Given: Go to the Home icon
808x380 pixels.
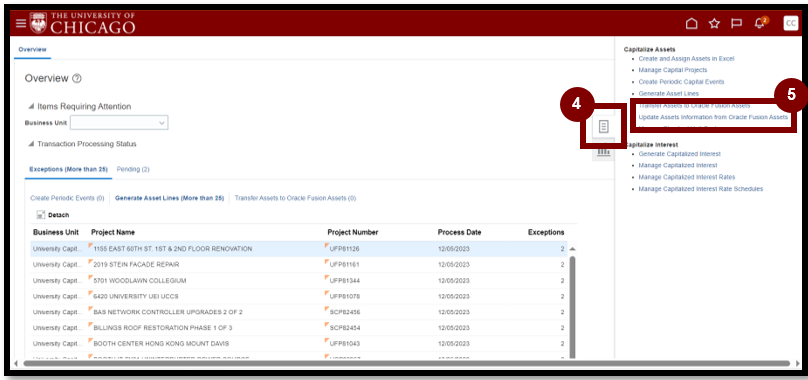Looking at the screenshot, I should point(692,23).
